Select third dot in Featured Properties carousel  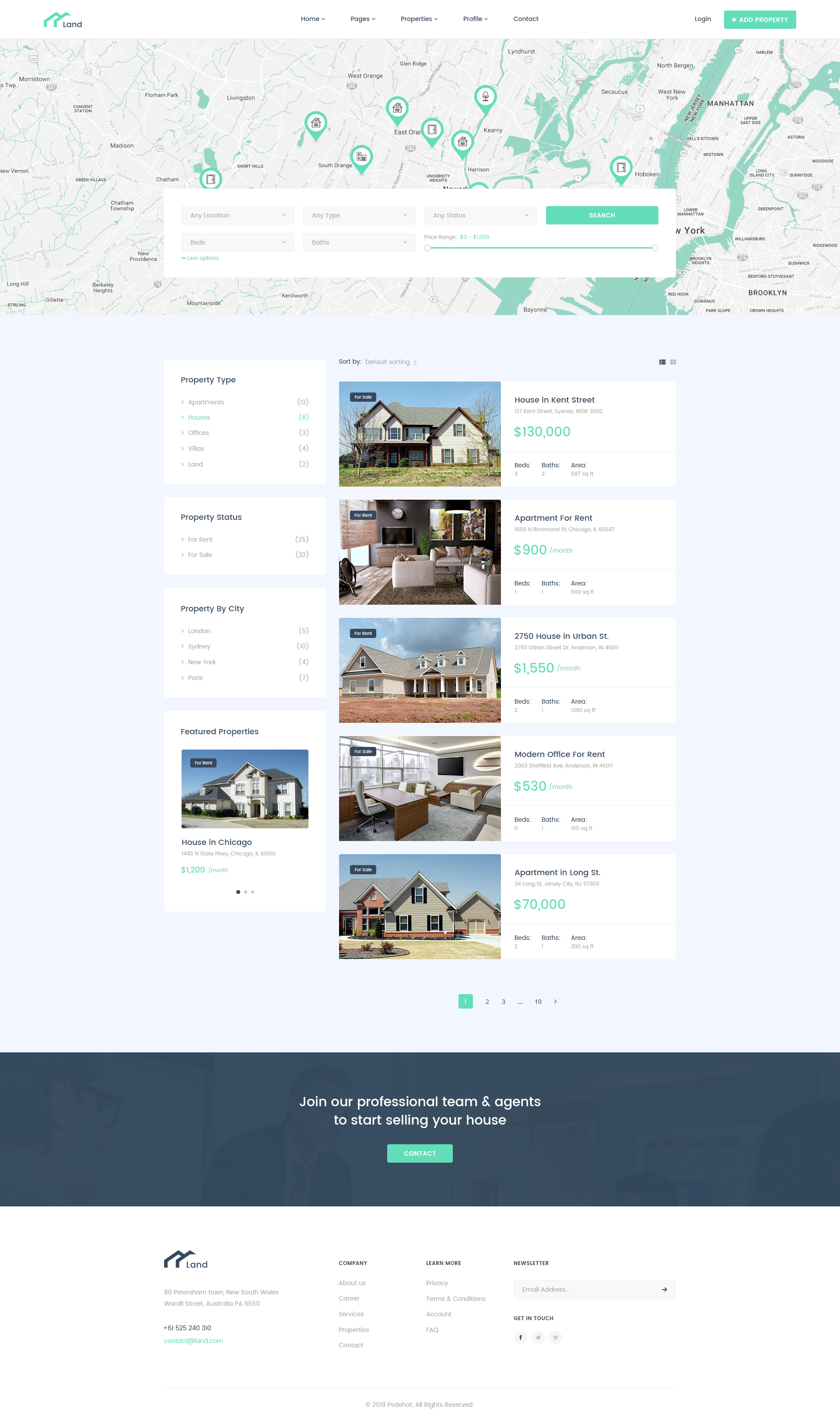(252, 892)
